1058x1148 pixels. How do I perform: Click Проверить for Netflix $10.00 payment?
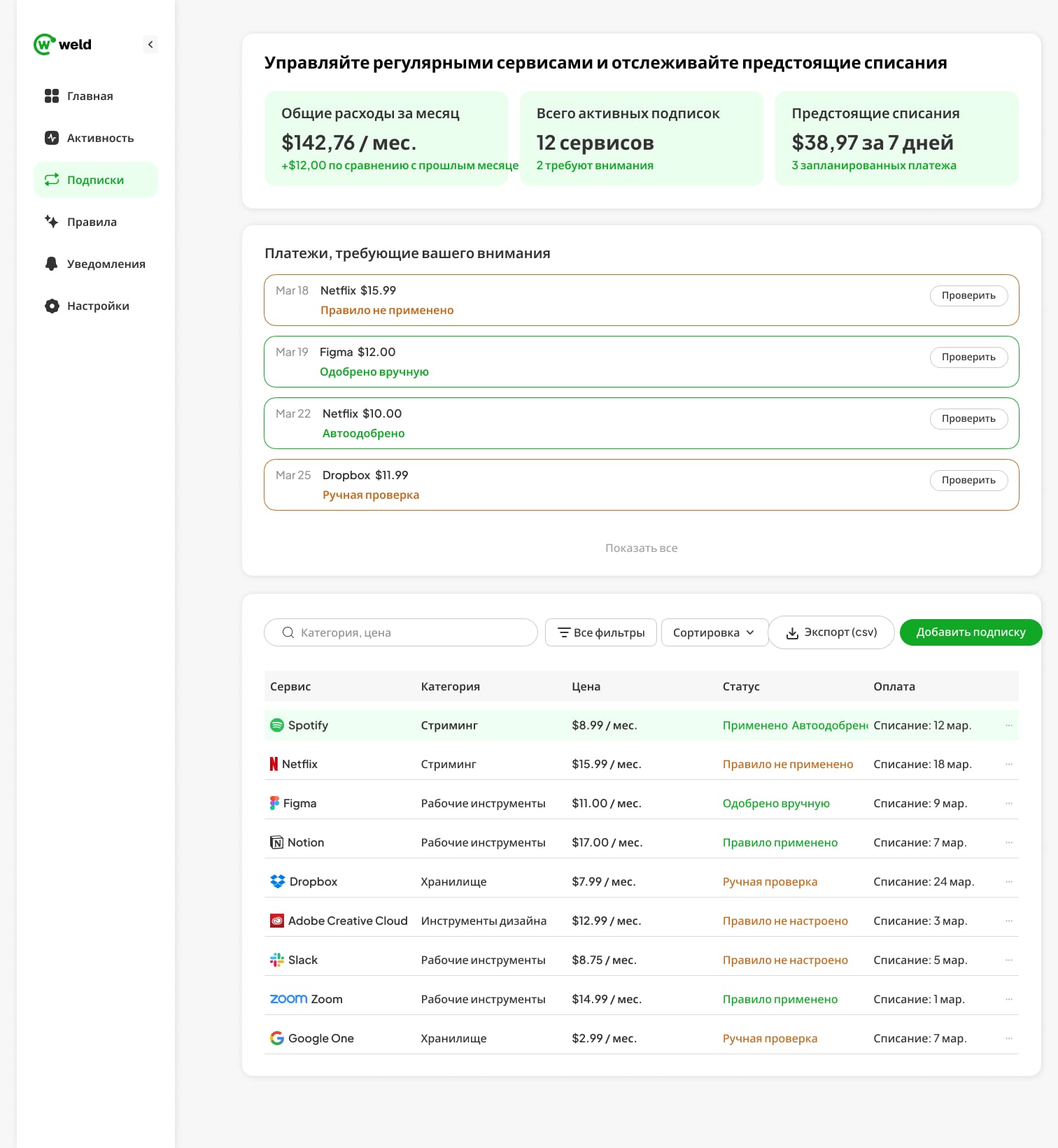tap(968, 418)
